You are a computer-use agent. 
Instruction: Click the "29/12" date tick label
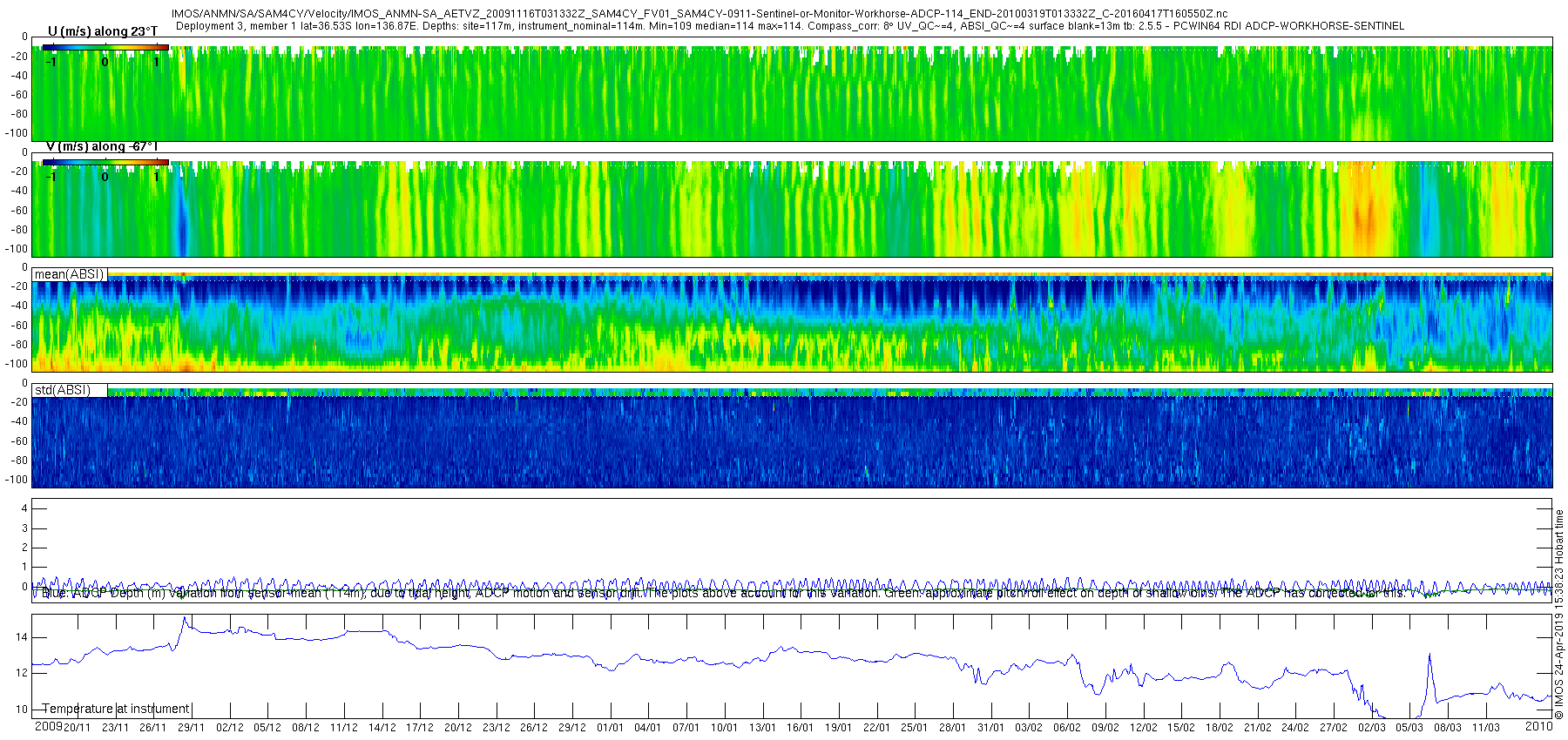coord(572,727)
